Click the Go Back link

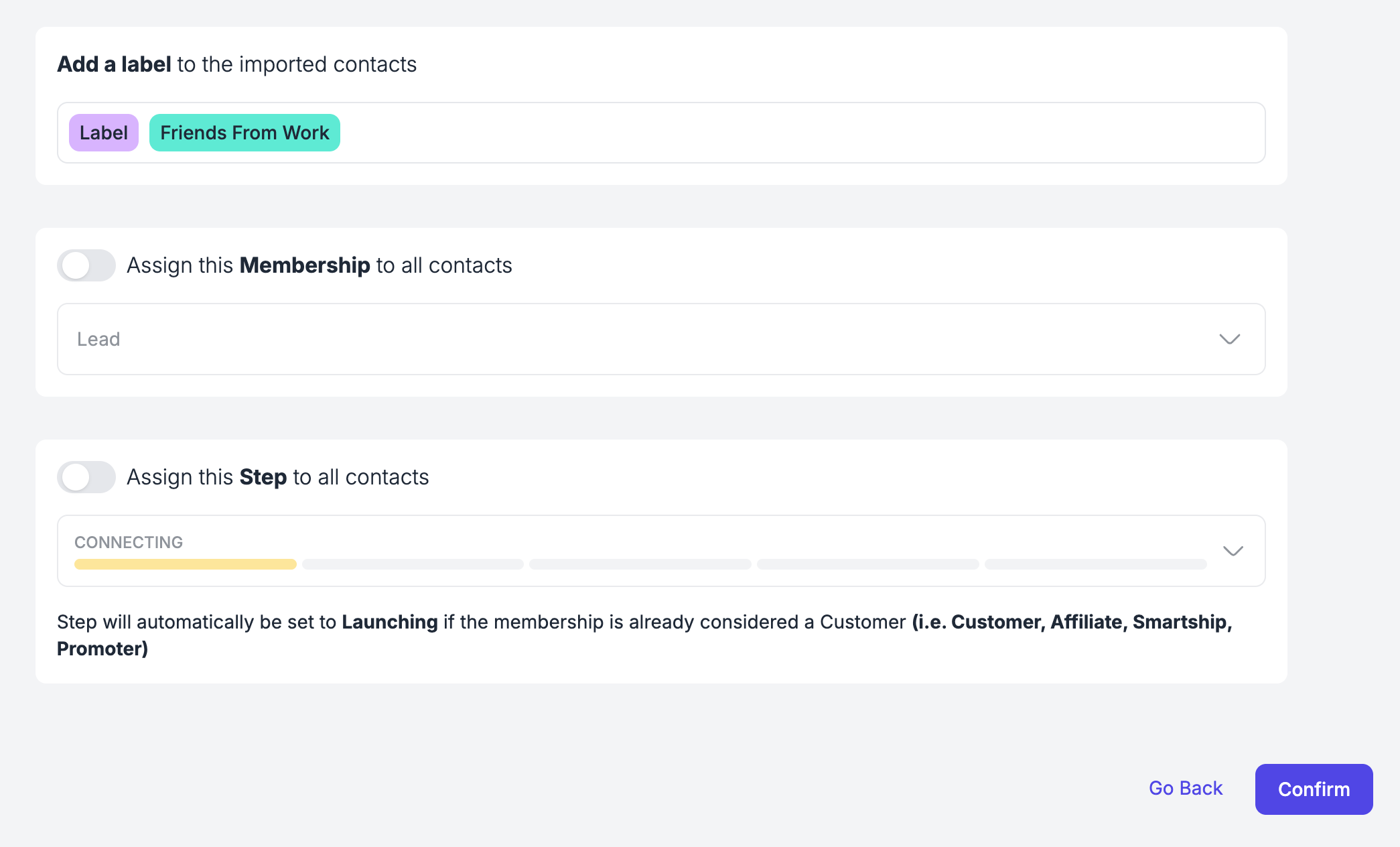(1185, 788)
